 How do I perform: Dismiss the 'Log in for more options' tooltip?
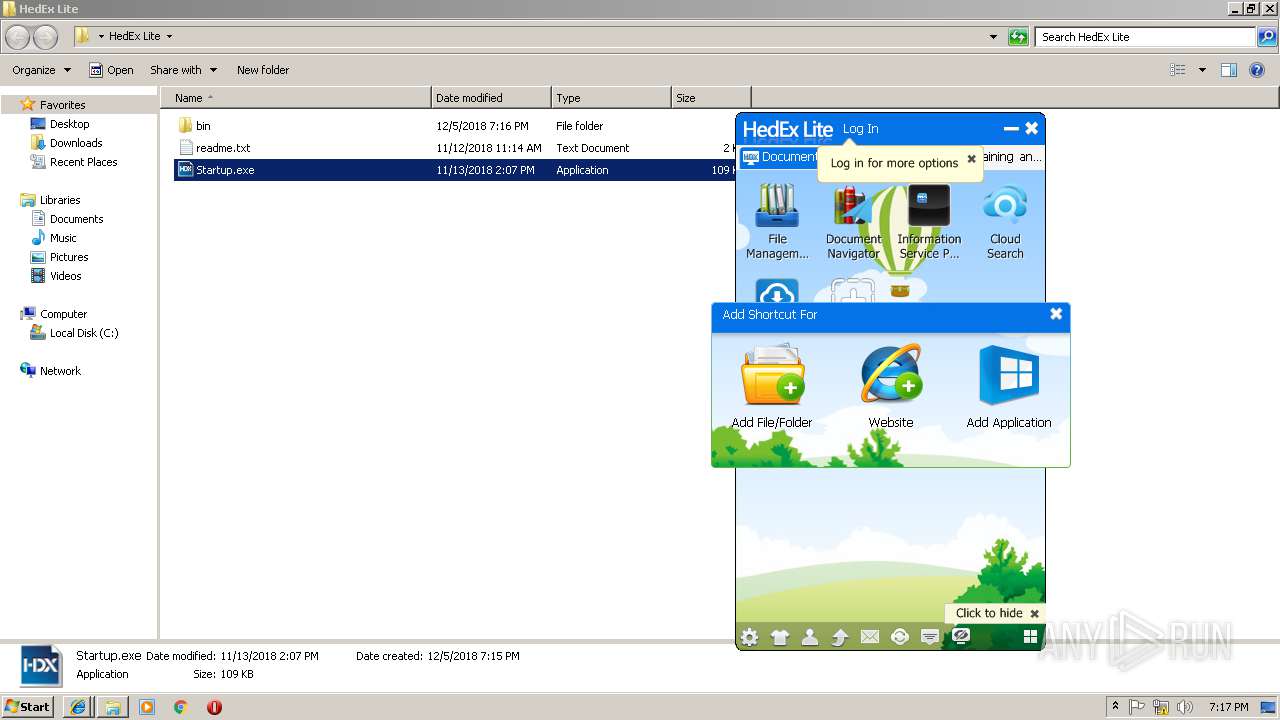(971, 159)
